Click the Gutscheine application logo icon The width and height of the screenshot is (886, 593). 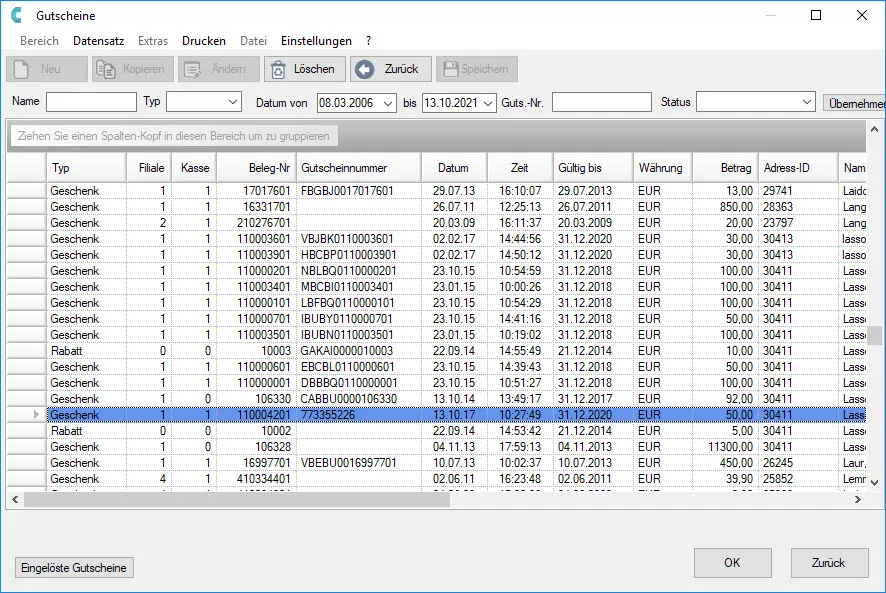click(16, 16)
